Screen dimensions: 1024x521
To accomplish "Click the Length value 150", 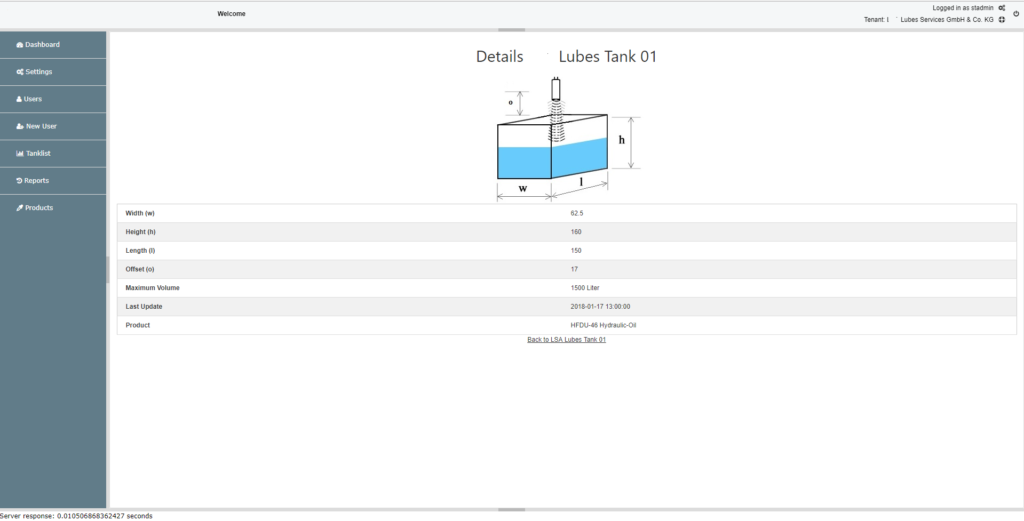I will (576, 251).
